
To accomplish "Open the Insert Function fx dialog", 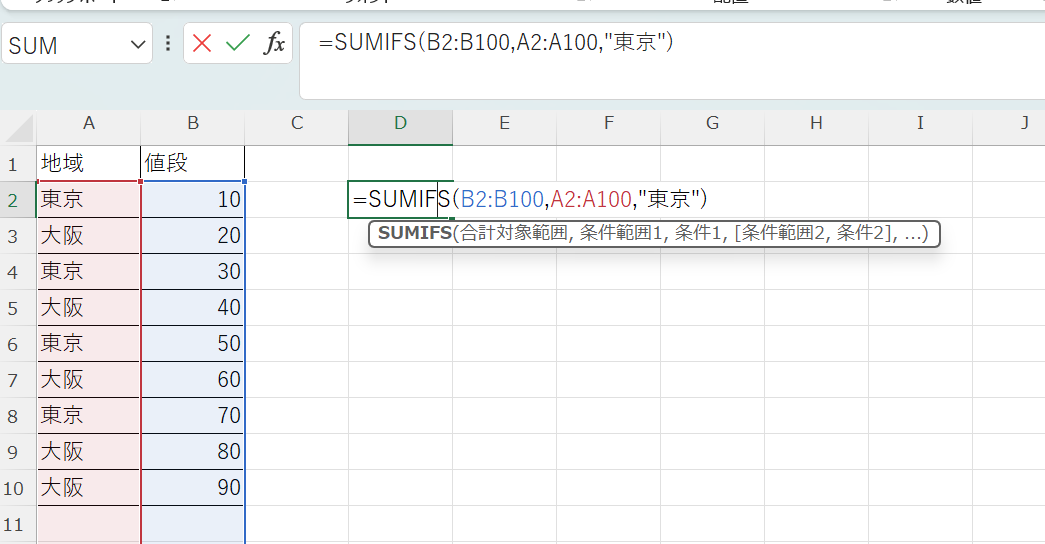I will tap(273, 43).
